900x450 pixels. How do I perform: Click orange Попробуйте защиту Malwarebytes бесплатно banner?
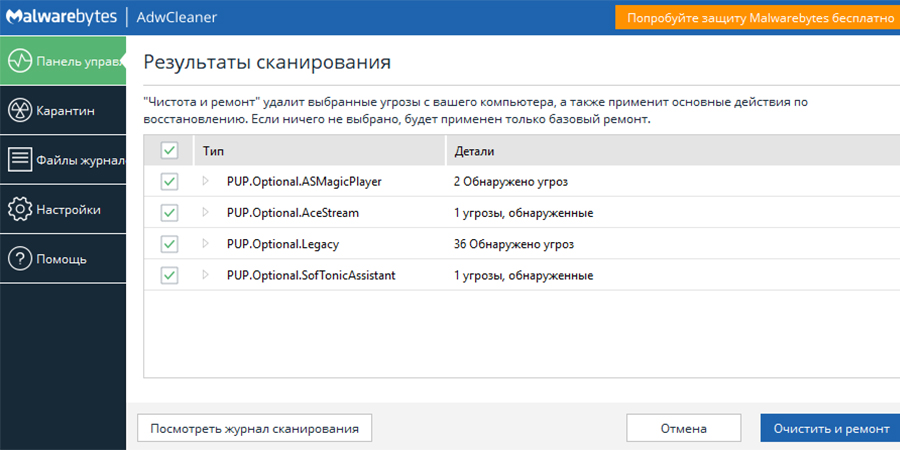coord(758,17)
